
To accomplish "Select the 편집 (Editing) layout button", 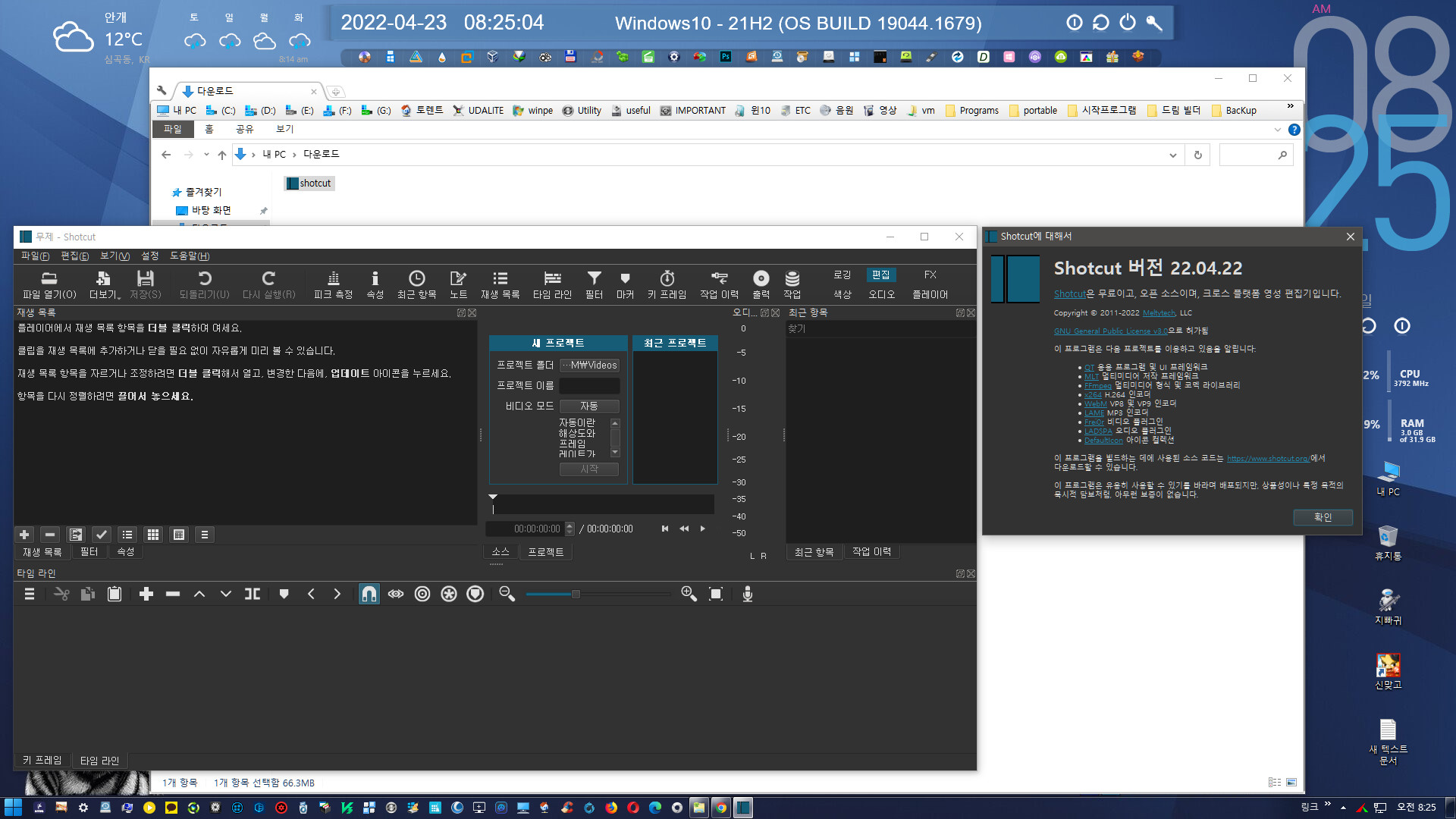I will click(x=881, y=275).
